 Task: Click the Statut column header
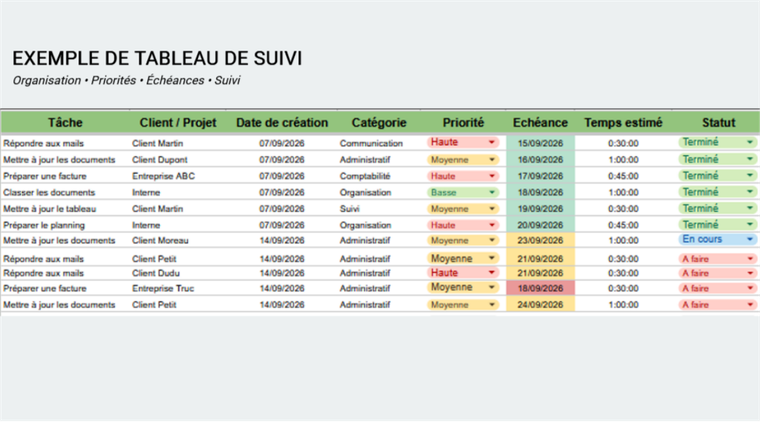coord(718,123)
